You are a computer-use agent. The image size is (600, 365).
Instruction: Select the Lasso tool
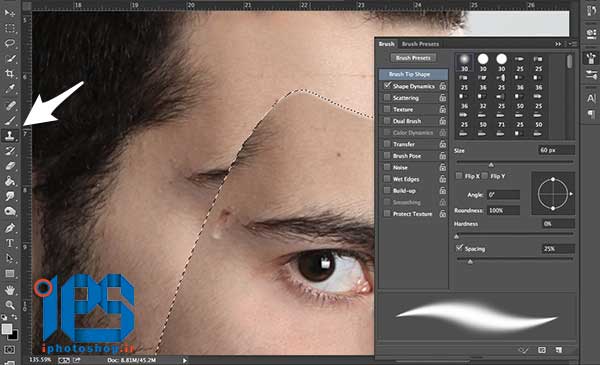10,43
